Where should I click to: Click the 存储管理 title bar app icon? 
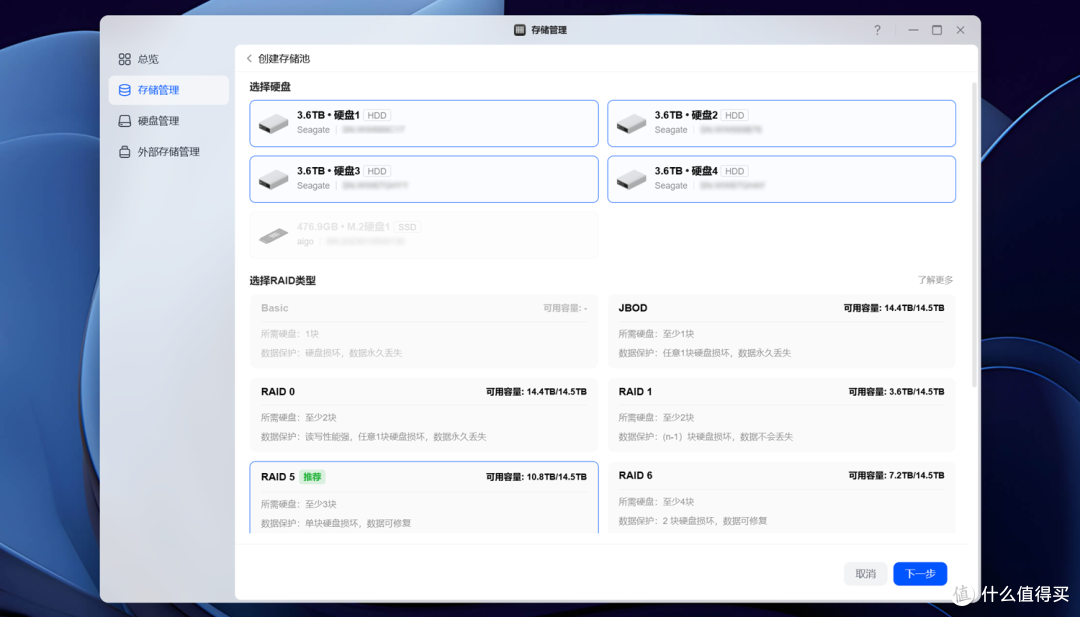(x=520, y=30)
